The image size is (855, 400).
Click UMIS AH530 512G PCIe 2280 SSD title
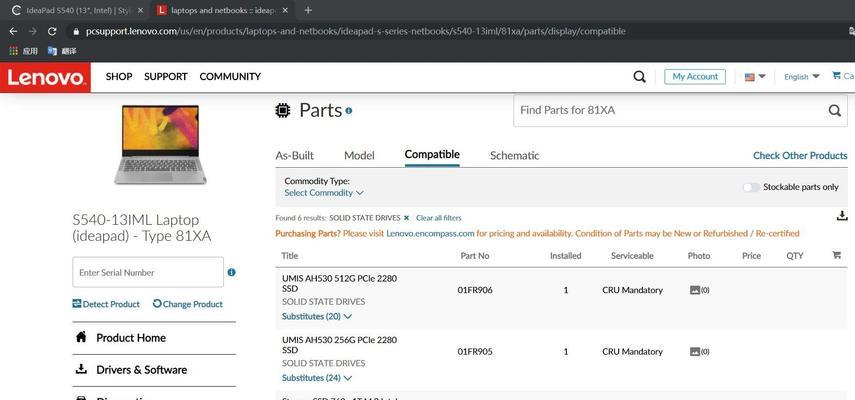(339, 283)
